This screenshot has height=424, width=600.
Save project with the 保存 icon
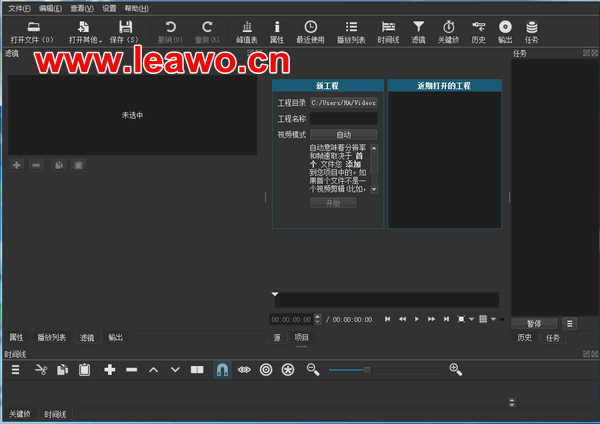pyautogui.click(x=124, y=31)
